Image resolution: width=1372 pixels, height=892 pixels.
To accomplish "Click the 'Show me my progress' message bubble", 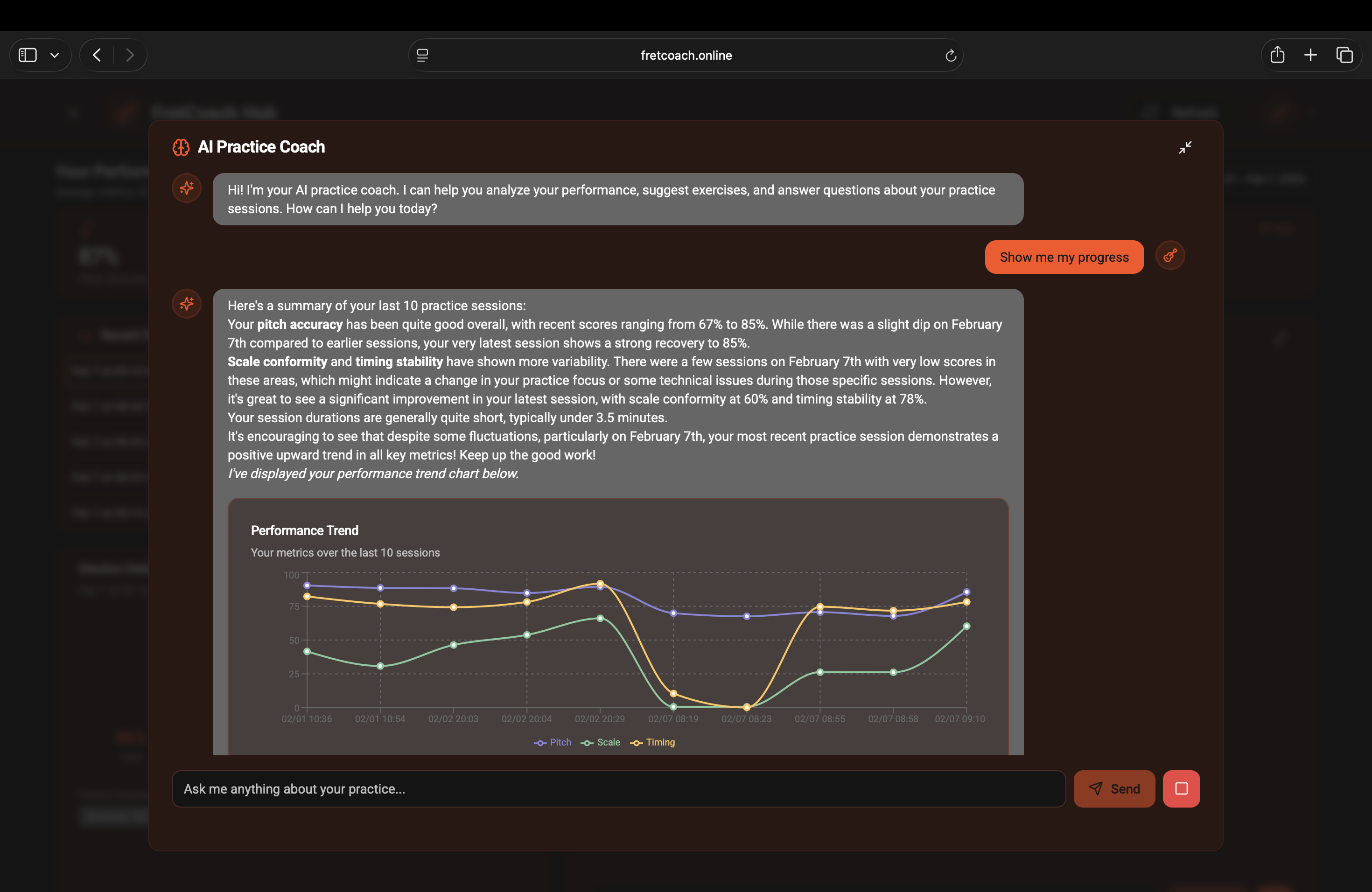I will click(x=1064, y=257).
